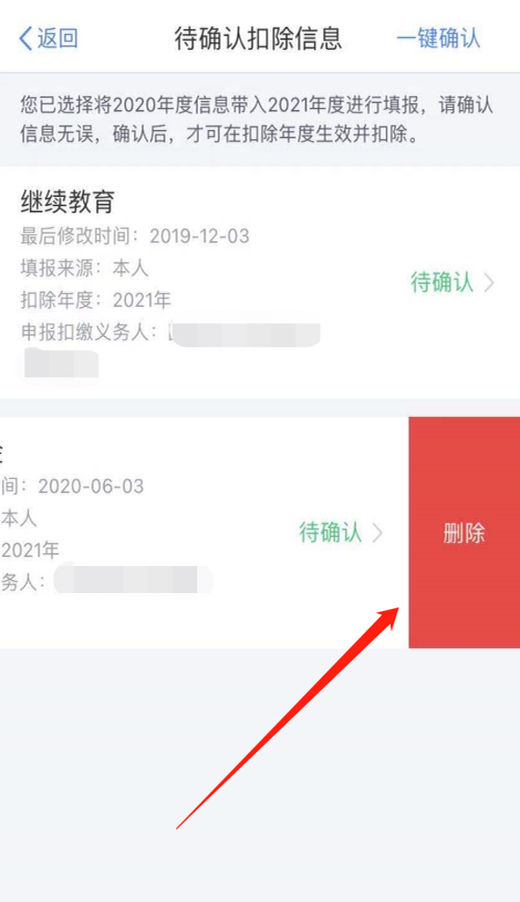This screenshot has height=902, width=520.
Task: Open chevron next to 继续教育 待确认
Action: coord(489,283)
